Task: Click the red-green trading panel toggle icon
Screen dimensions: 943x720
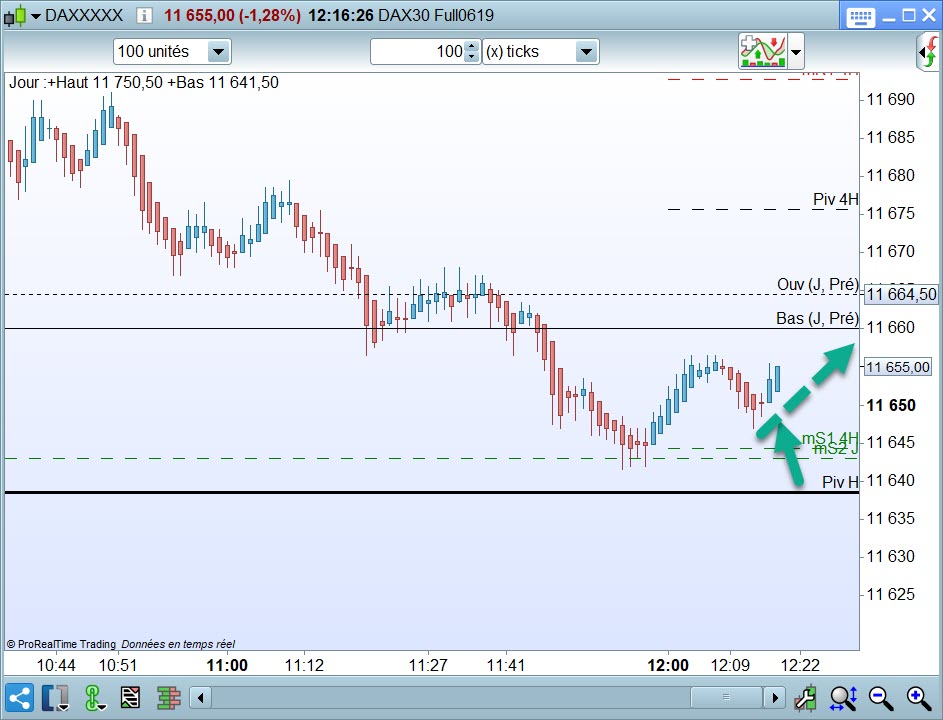Action: 929,52
